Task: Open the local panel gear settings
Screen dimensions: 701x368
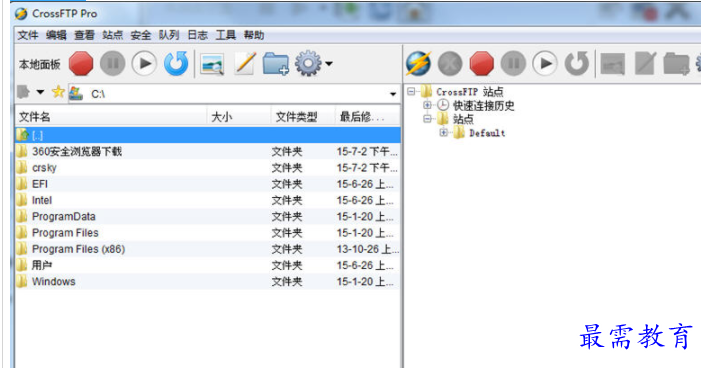Action: [308, 63]
